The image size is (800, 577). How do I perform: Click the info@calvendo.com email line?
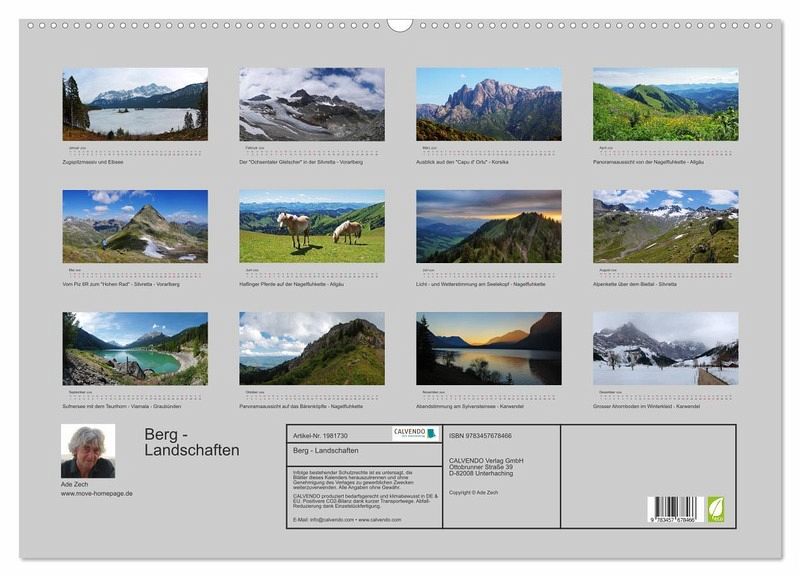click(x=347, y=519)
